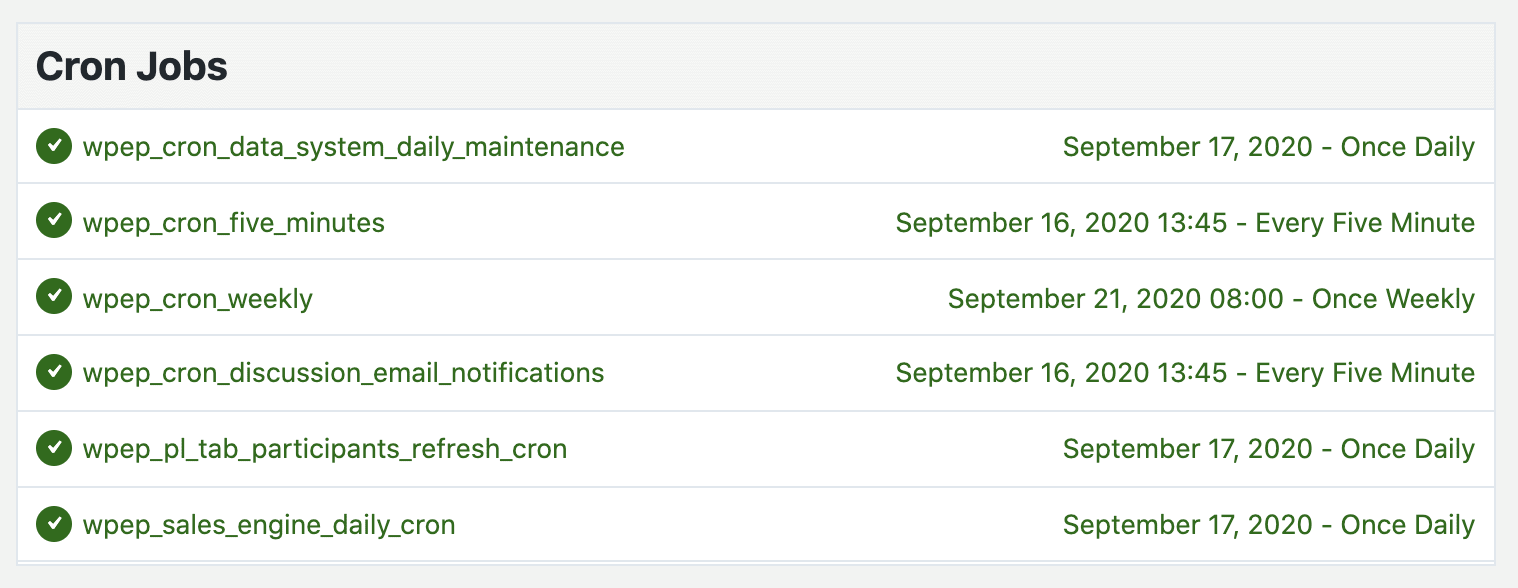Open the wpep_cron_data_system_daily_maintenance job
Image resolution: width=1518 pixels, height=588 pixels.
pyautogui.click(x=353, y=147)
